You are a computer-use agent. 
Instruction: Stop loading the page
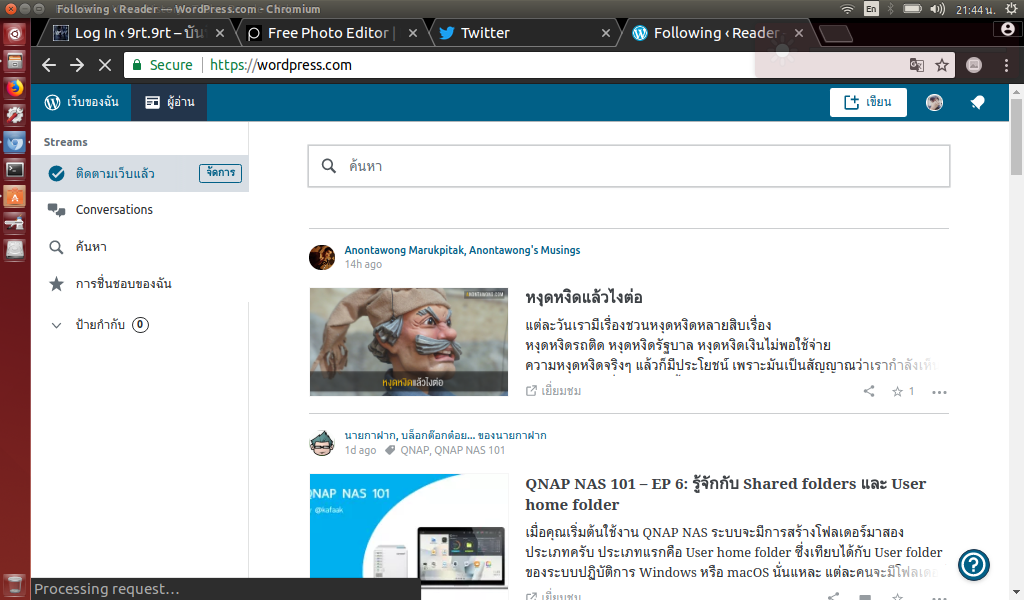pos(104,65)
